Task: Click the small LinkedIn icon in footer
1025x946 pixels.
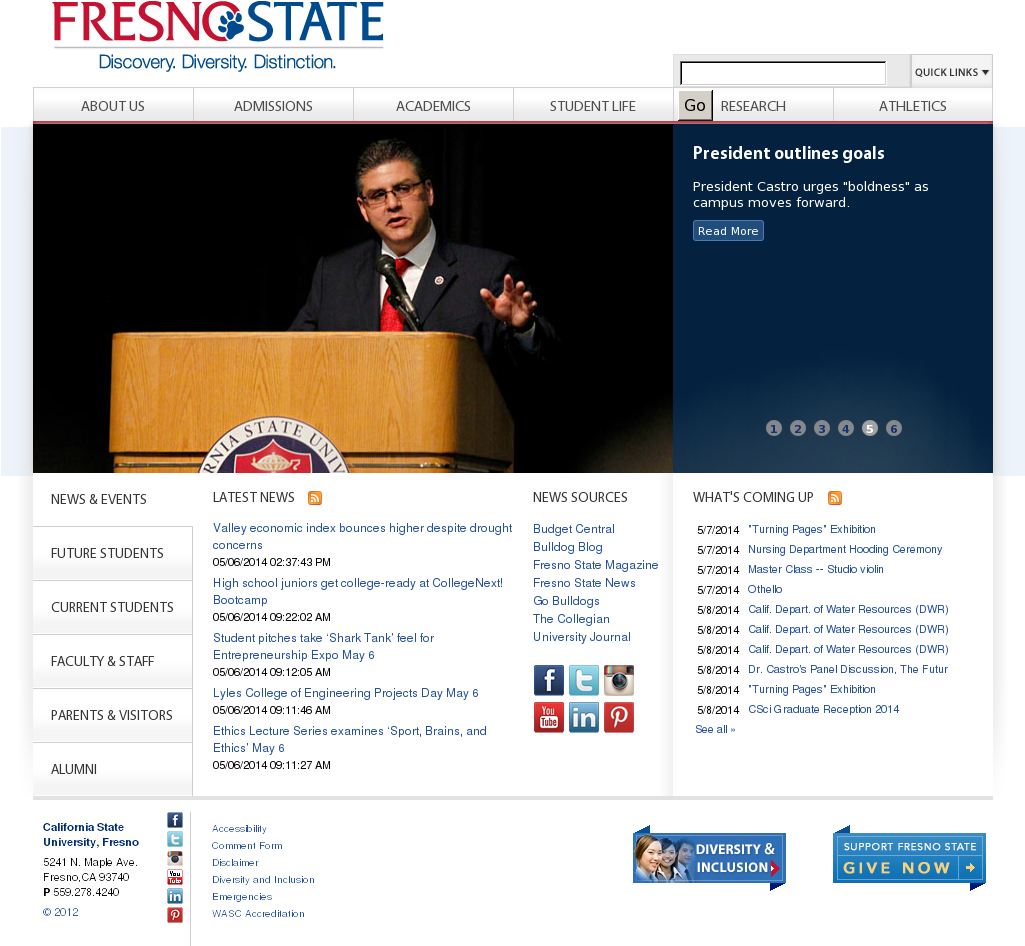Action: point(175,896)
